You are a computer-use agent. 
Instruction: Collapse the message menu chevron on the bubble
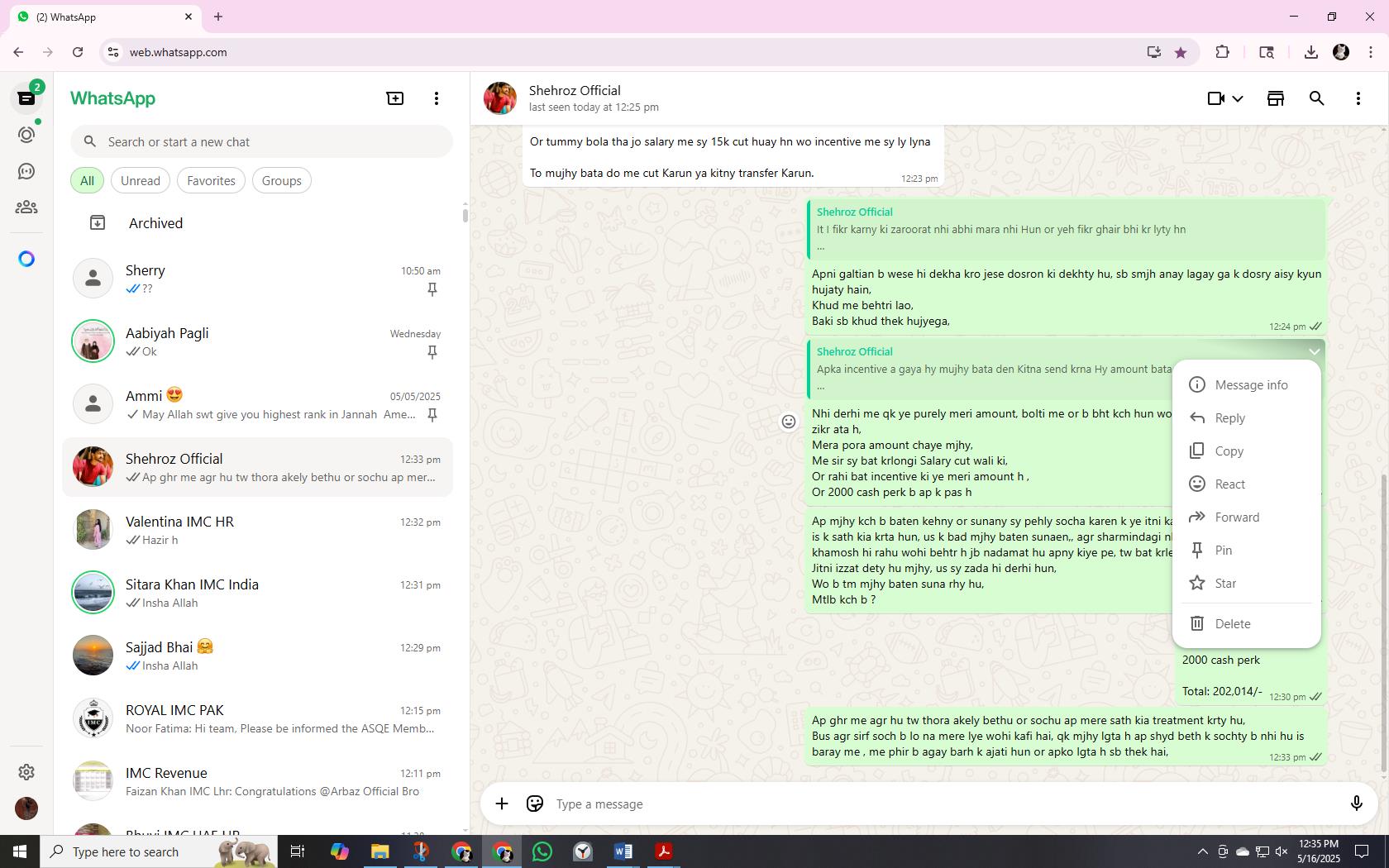click(x=1314, y=351)
